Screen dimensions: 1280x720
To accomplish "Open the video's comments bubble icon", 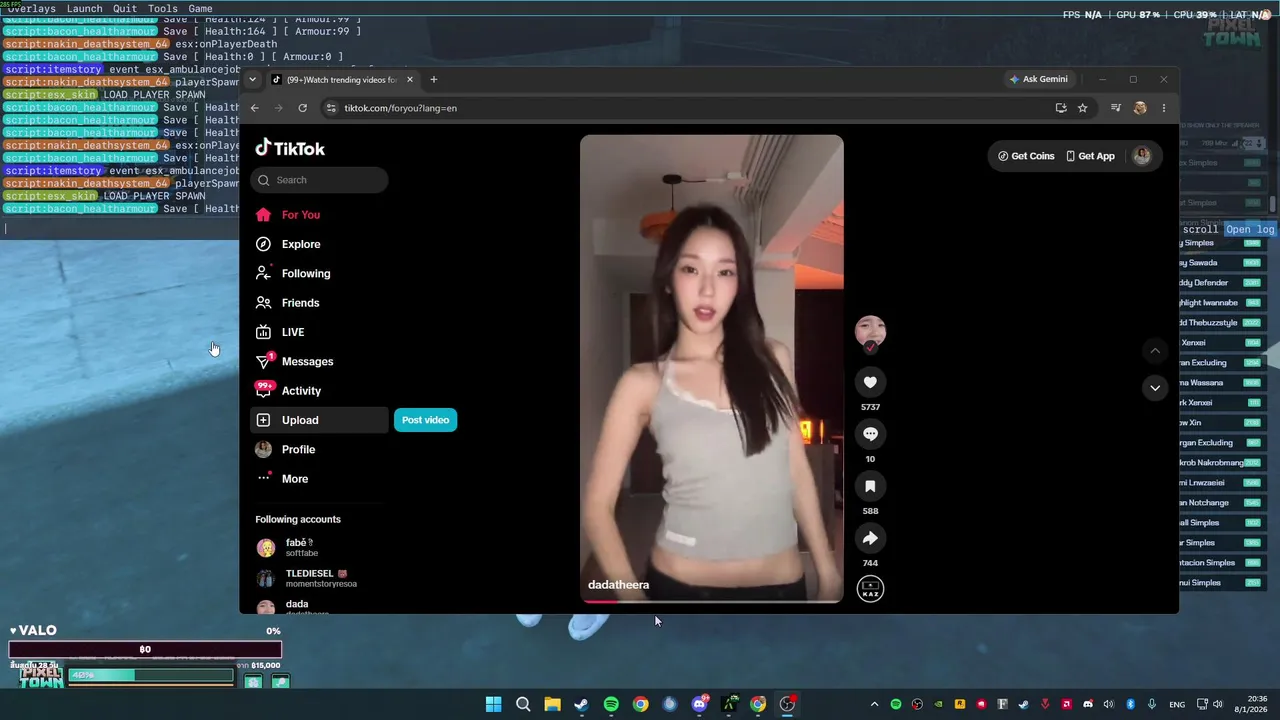I will click(x=870, y=434).
